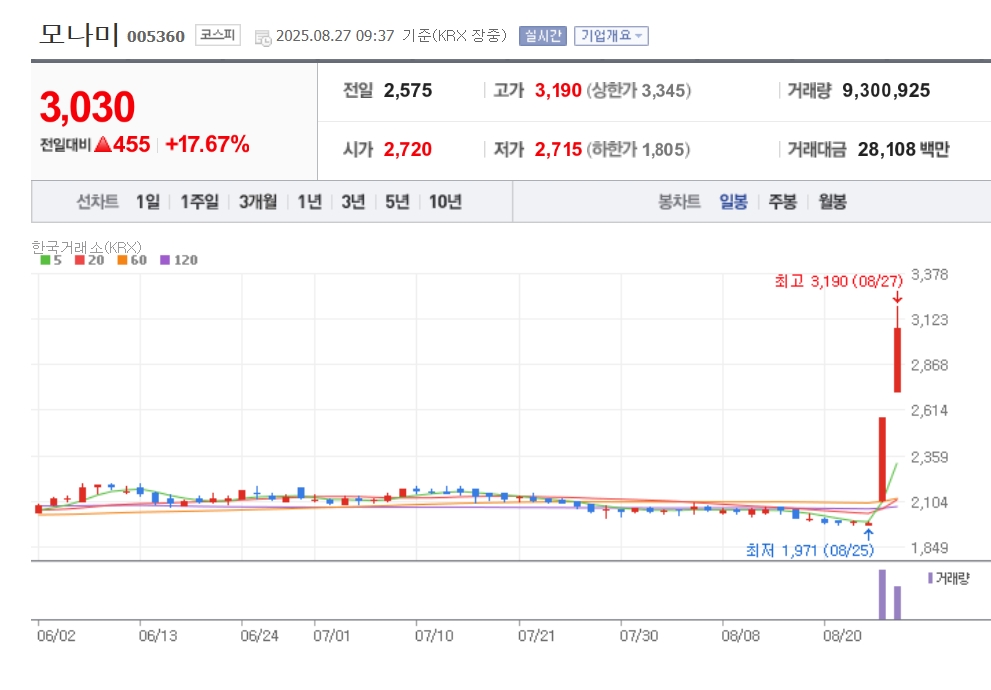Click the 전일 value 2,575
The image size is (991, 690).
coord(408,90)
